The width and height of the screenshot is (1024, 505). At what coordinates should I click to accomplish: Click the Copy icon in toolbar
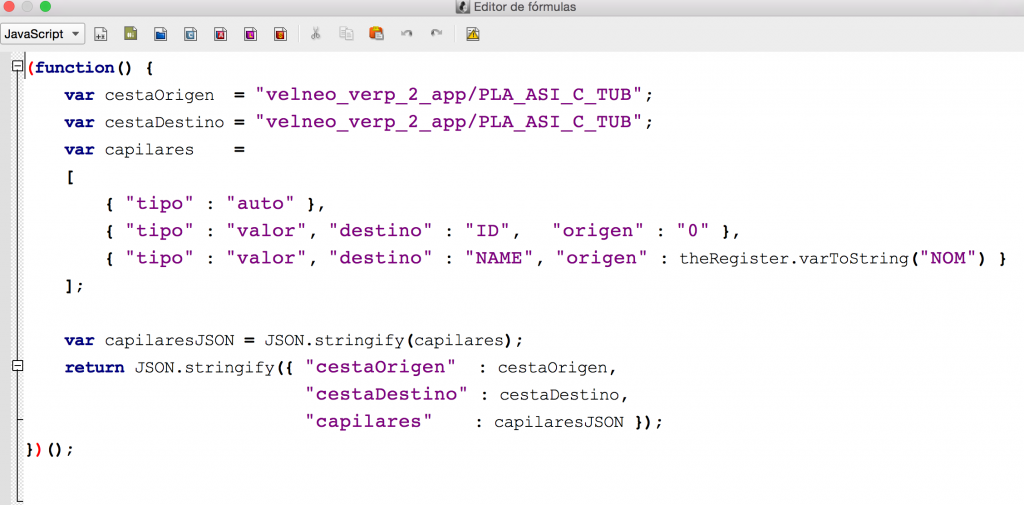pos(346,34)
